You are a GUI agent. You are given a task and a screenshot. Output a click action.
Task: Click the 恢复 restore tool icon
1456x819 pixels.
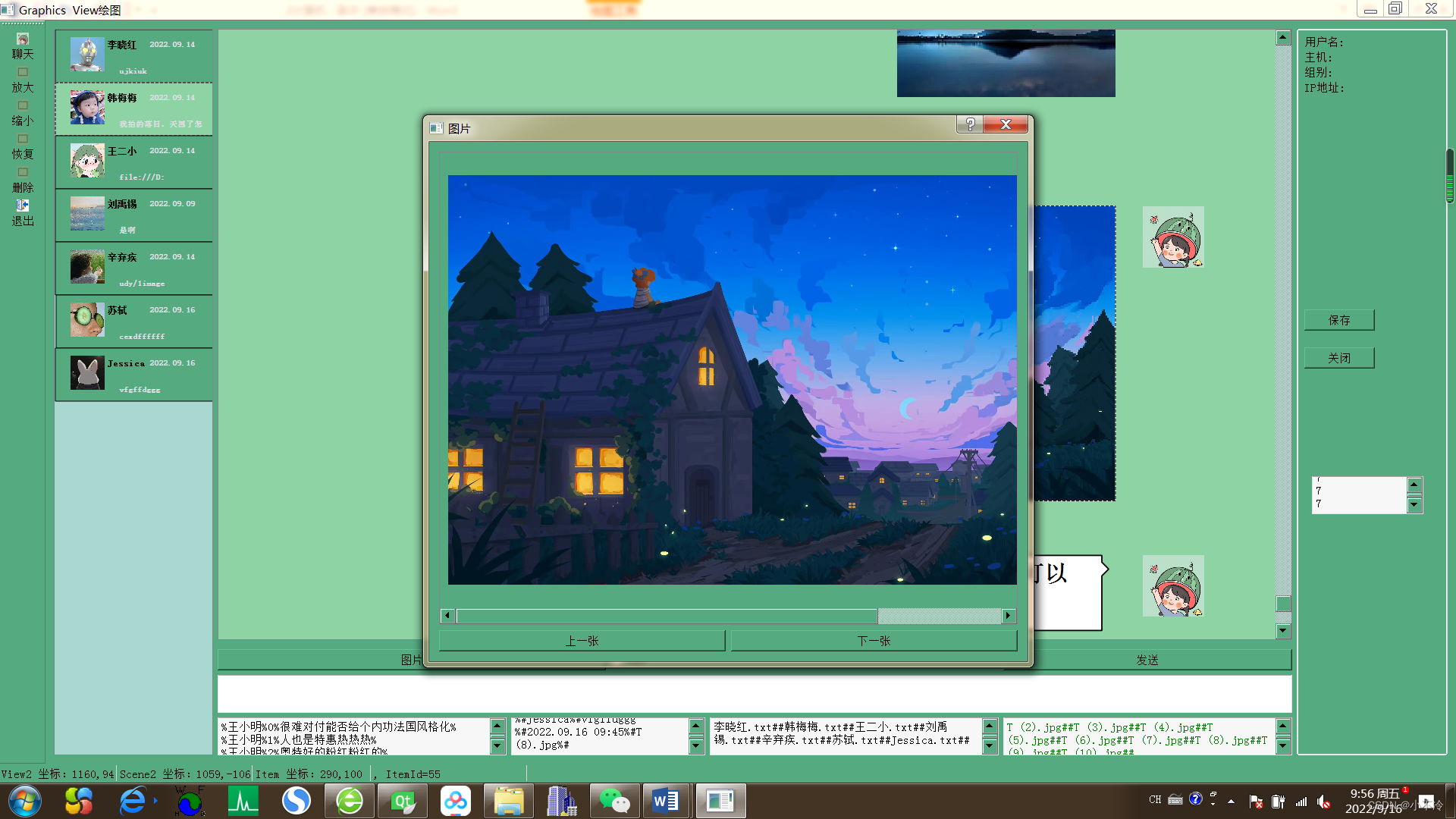tap(23, 139)
